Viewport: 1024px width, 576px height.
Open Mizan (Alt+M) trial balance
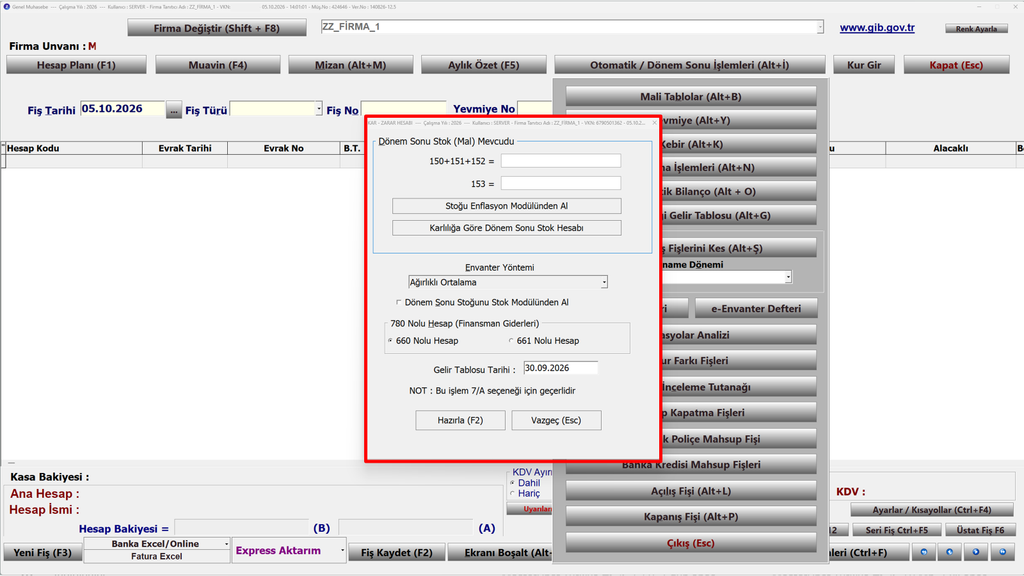tap(351, 65)
